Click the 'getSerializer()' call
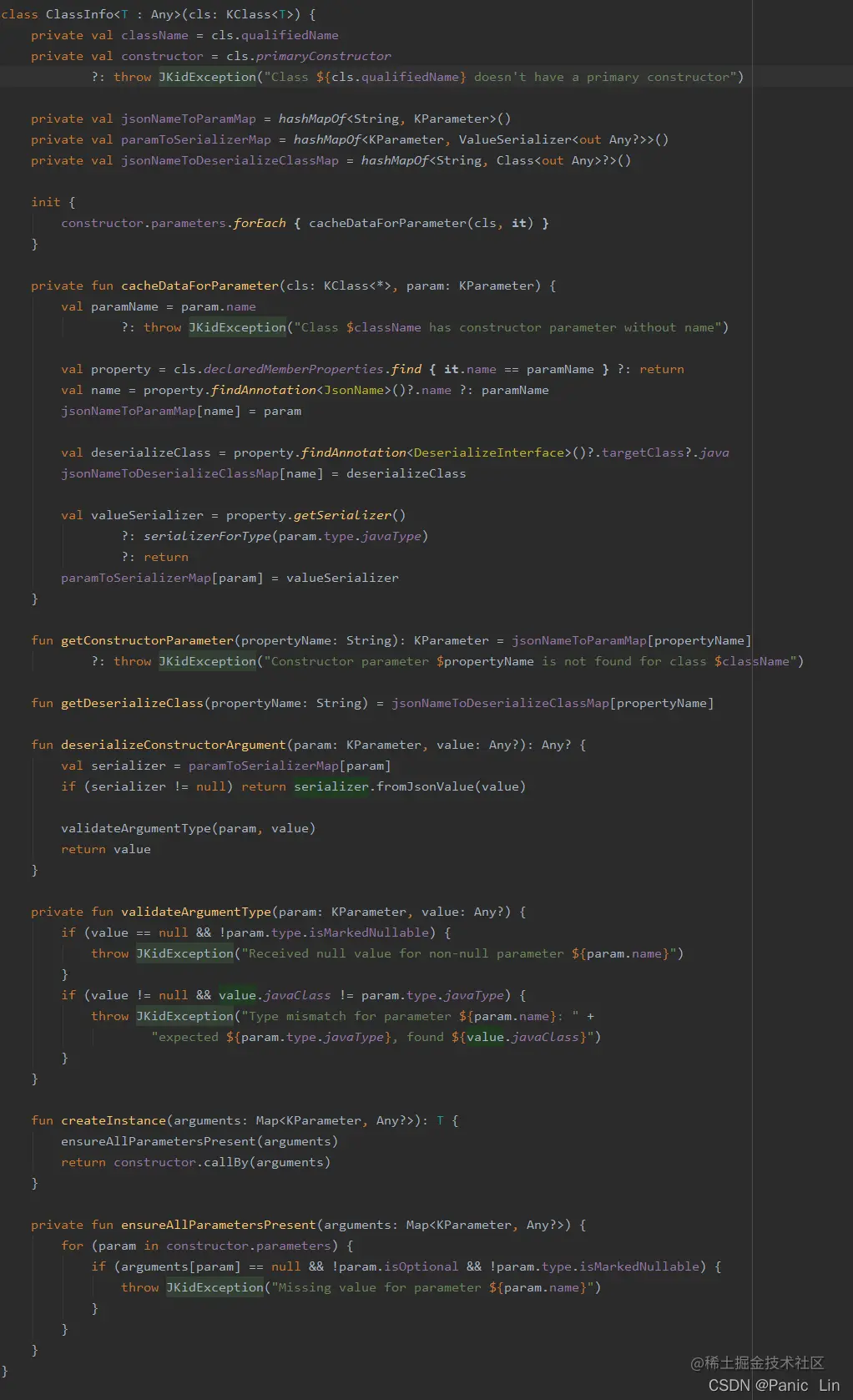The height and width of the screenshot is (1400, 853). pos(350,515)
